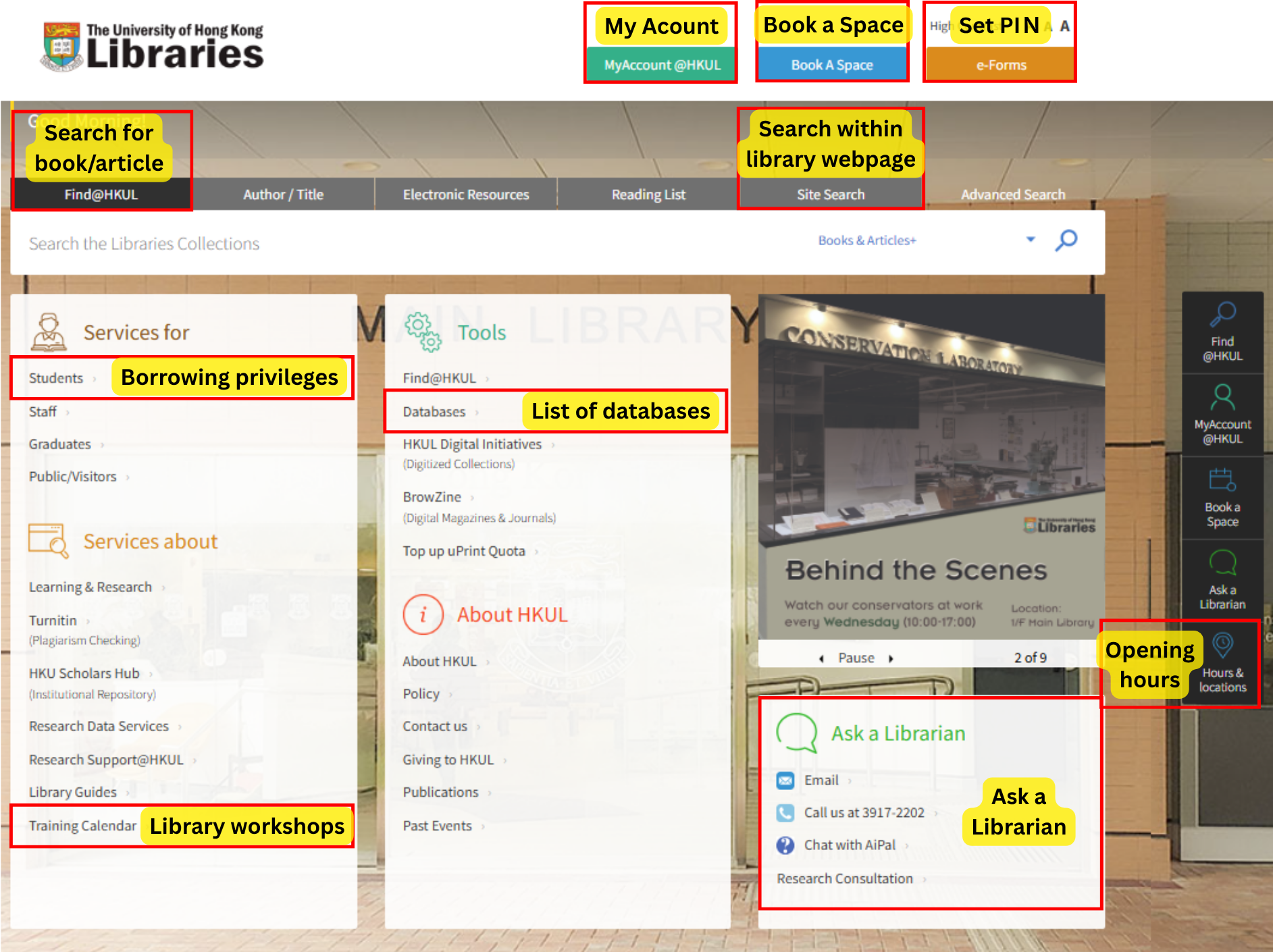Viewport: 1273px width, 952px height.
Task: Click the green Ask a Librarian chat bubble
Action: (797, 733)
